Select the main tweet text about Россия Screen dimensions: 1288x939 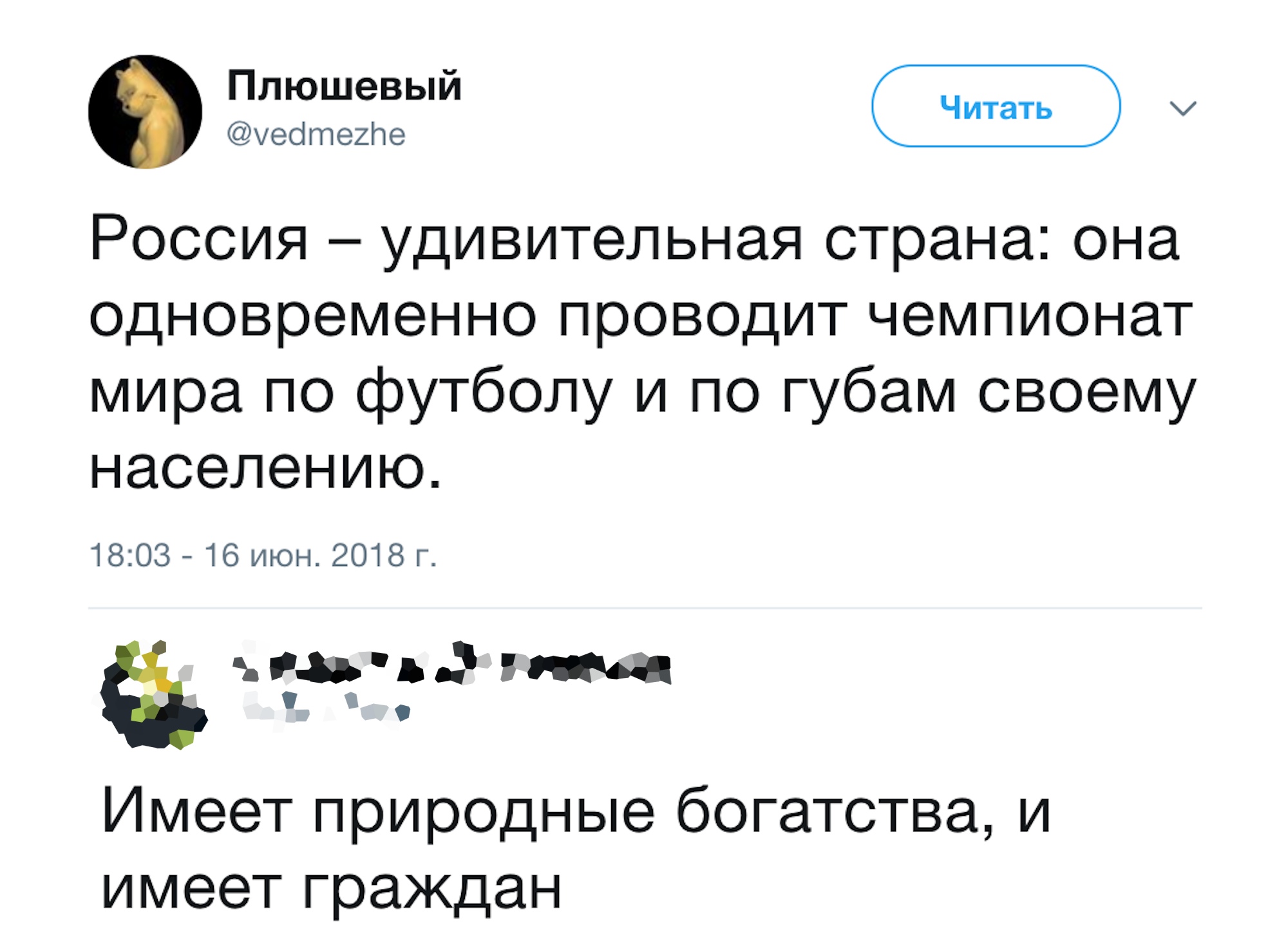point(643,353)
